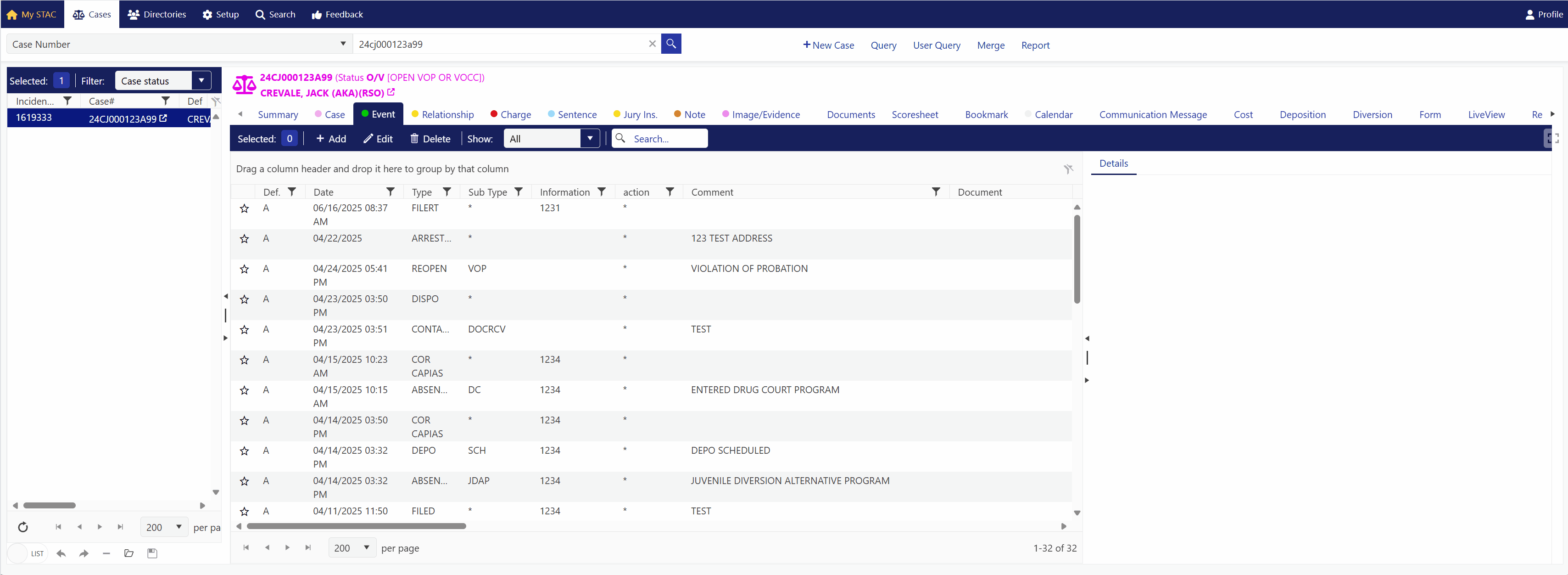Filter the Type column via funnel icon
The height and width of the screenshot is (575, 1568).
[447, 192]
